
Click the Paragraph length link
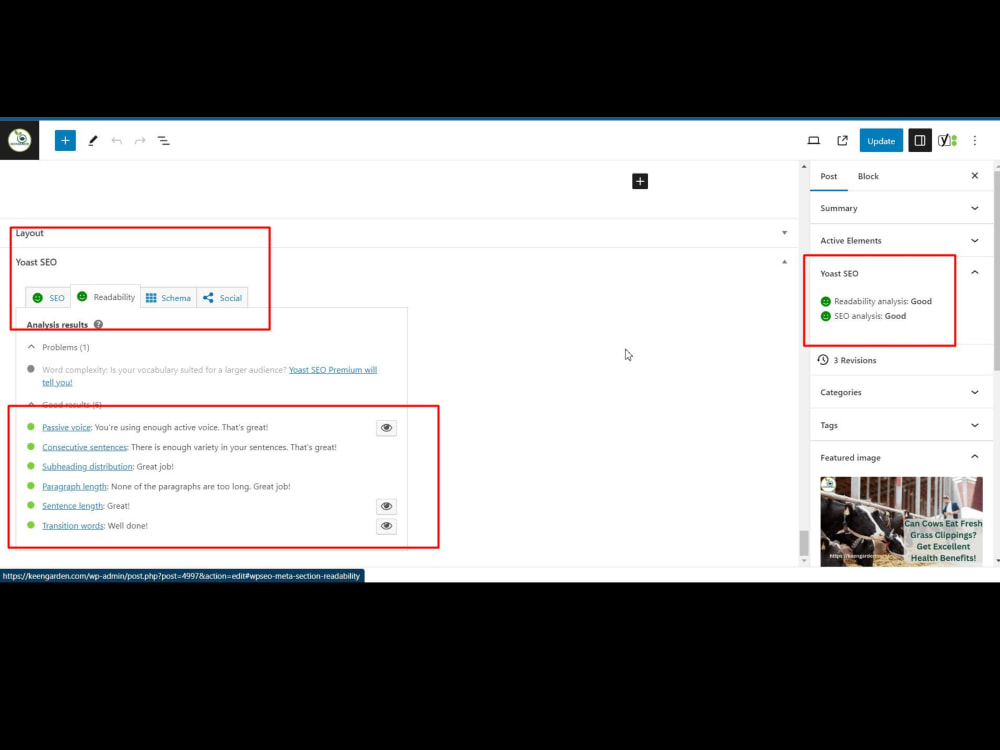pos(75,487)
